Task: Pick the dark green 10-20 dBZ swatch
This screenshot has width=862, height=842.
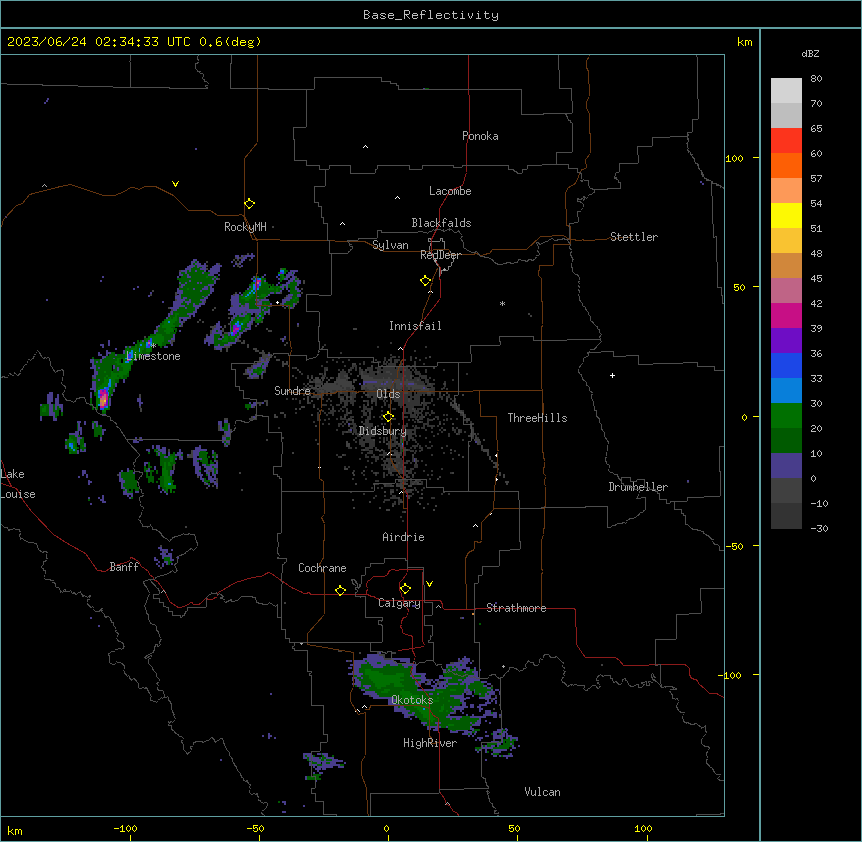Action: [x=786, y=441]
